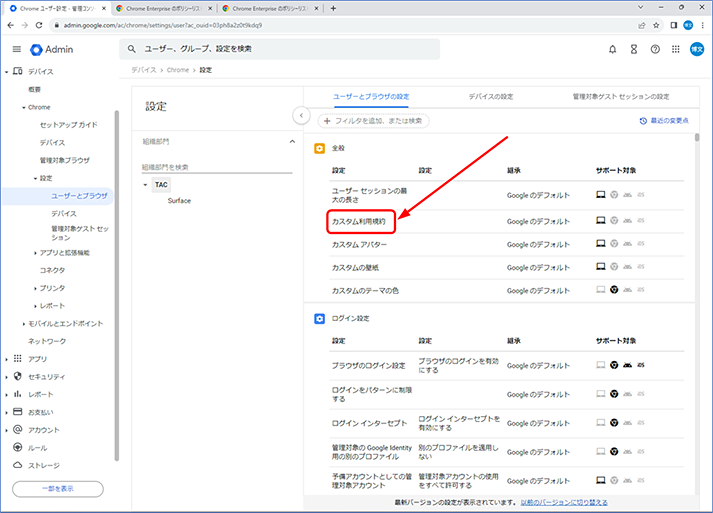Switch to デバイスの設定 tab
This screenshot has width=713, height=513.
tap(491, 96)
